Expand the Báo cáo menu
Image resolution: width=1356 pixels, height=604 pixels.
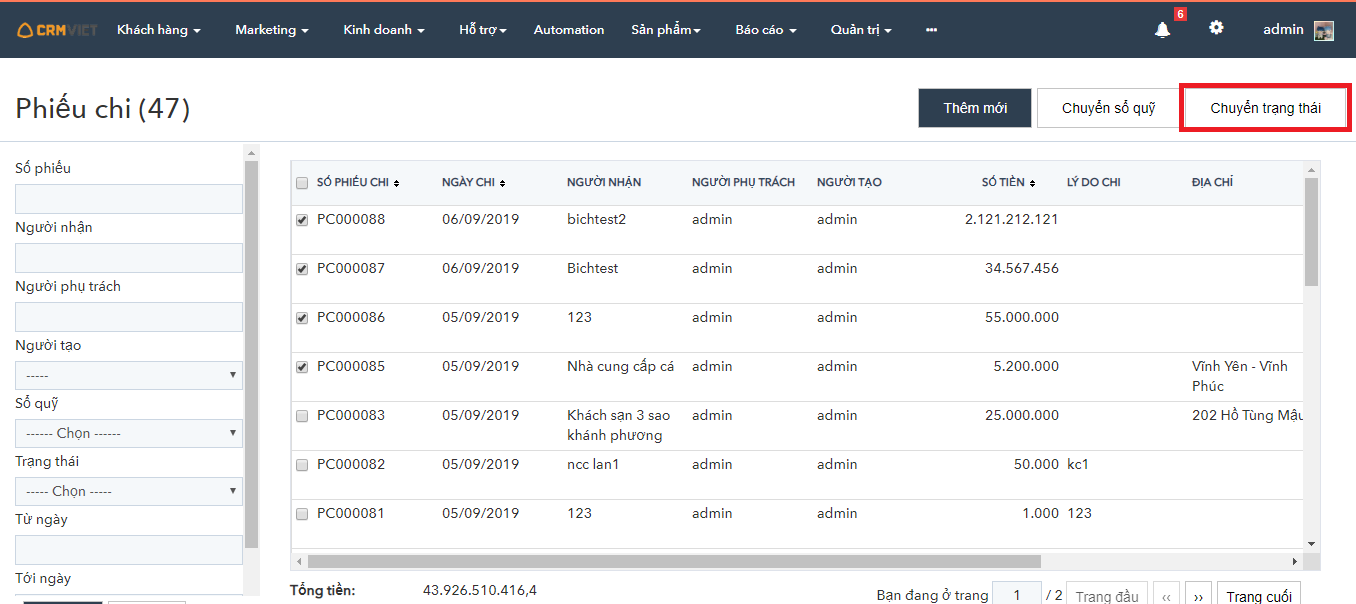pyautogui.click(x=766, y=30)
